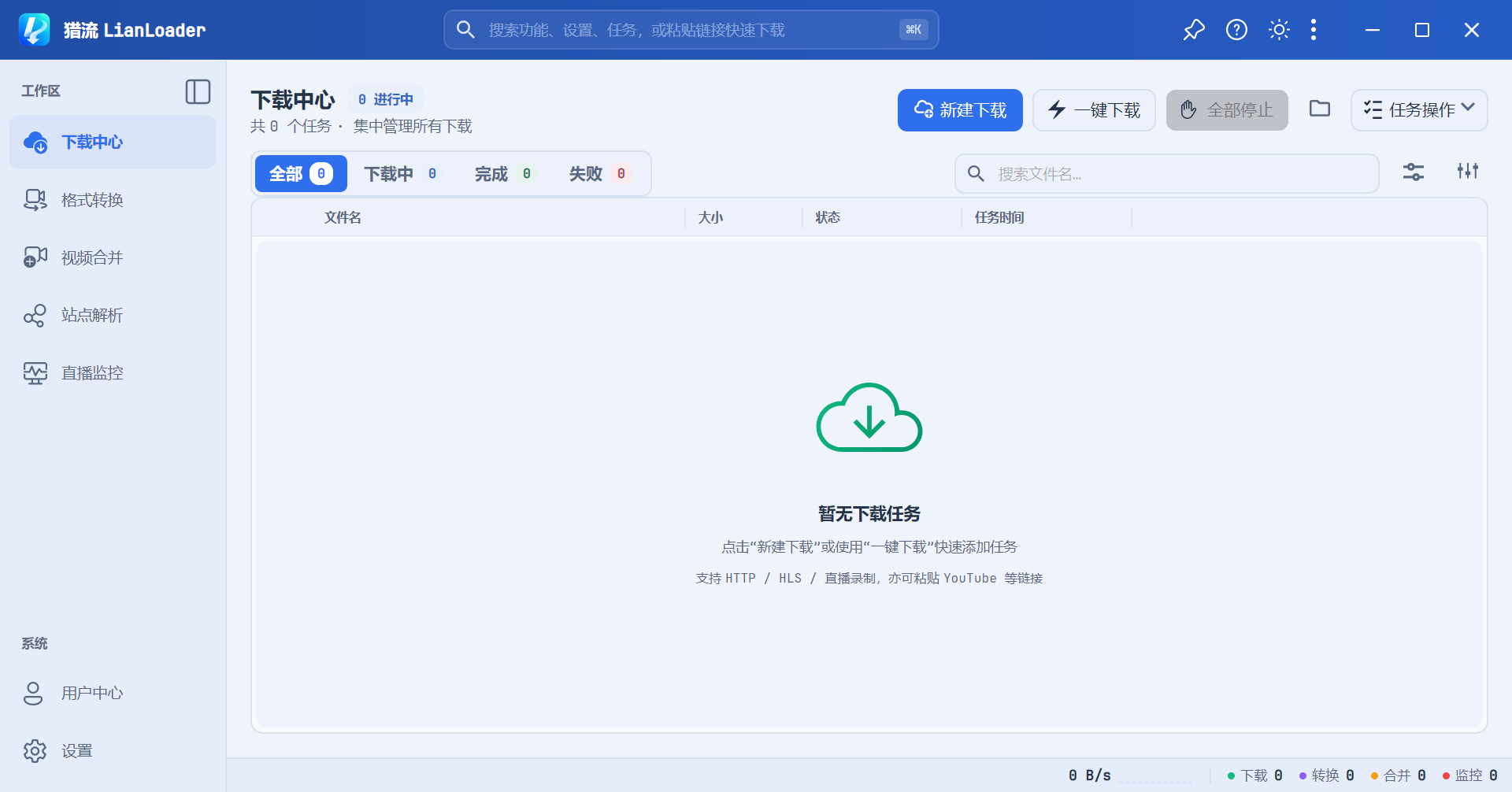This screenshot has width=1512, height=792.
Task: Click the 转换 0 status bar entry
Action: coord(1327,775)
